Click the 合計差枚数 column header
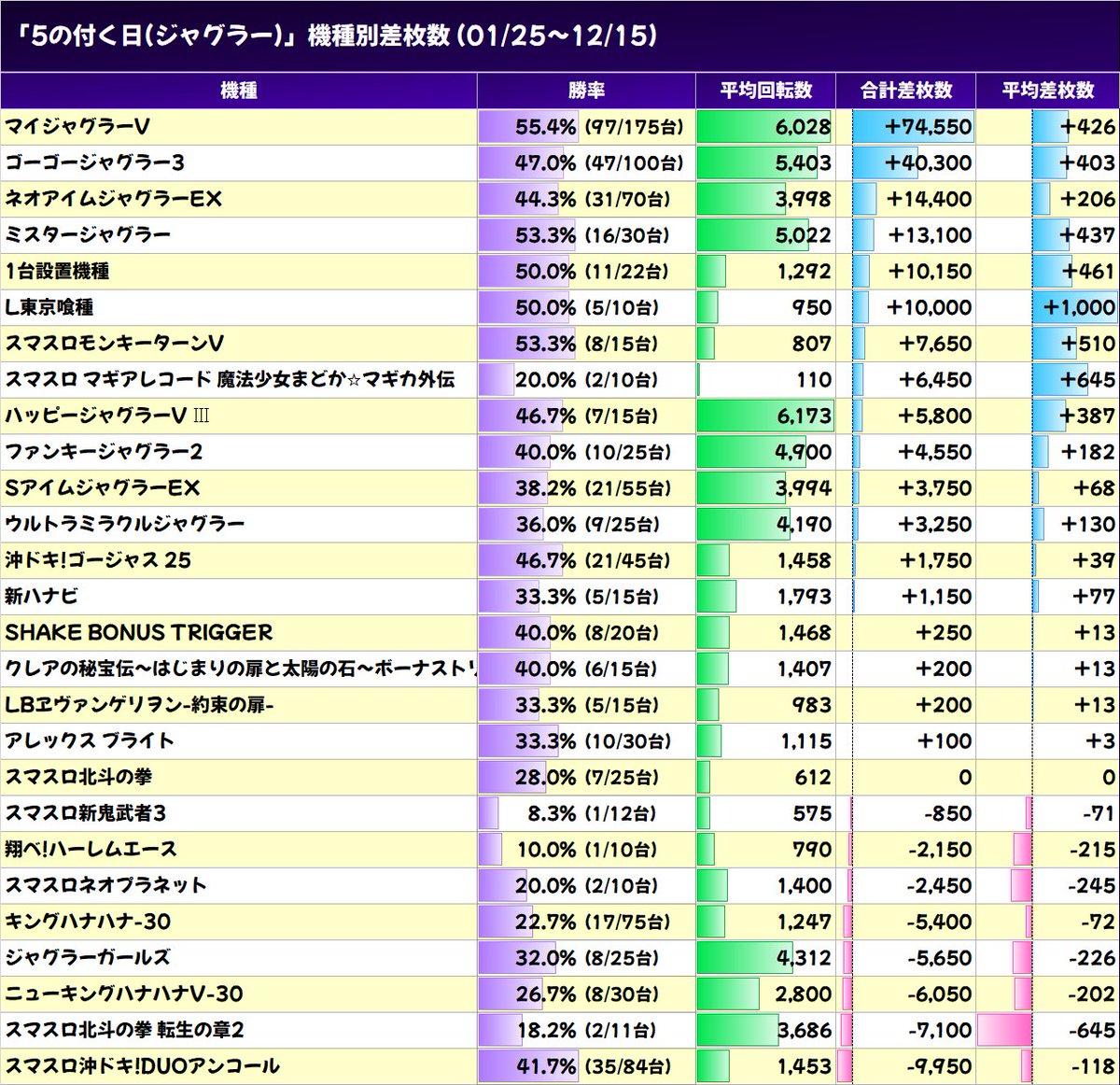This screenshot has height=1085, width=1120. click(x=905, y=91)
